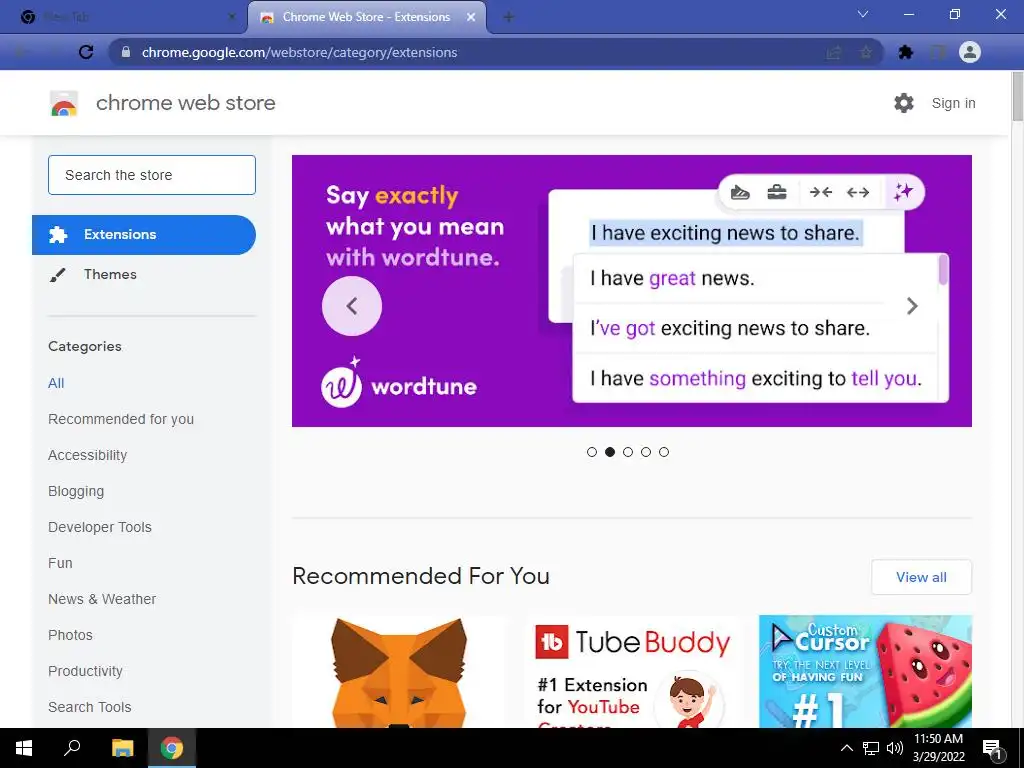Open the Chrome profile avatar icon
The image size is (1024, 768).
pyautogui.click(x=970, y=52)
